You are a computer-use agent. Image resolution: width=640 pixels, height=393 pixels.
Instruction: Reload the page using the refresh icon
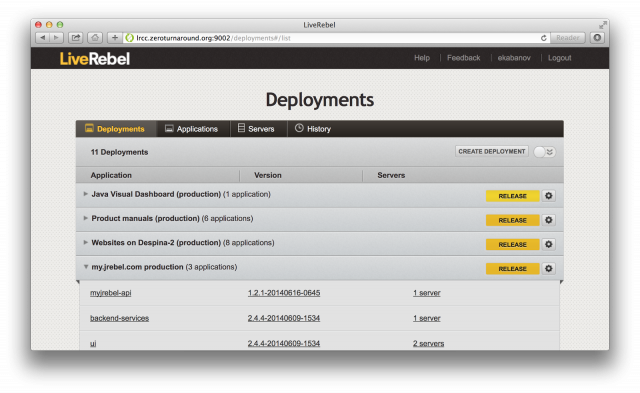point(544,38)
